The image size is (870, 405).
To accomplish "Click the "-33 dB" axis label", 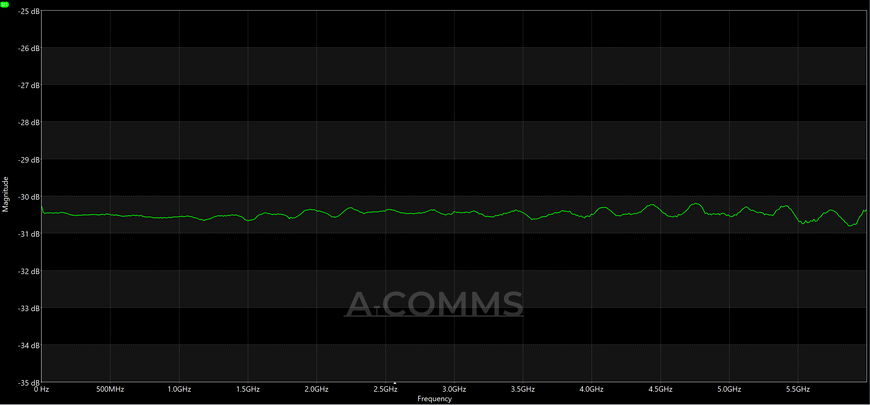I will coord(29,308).
